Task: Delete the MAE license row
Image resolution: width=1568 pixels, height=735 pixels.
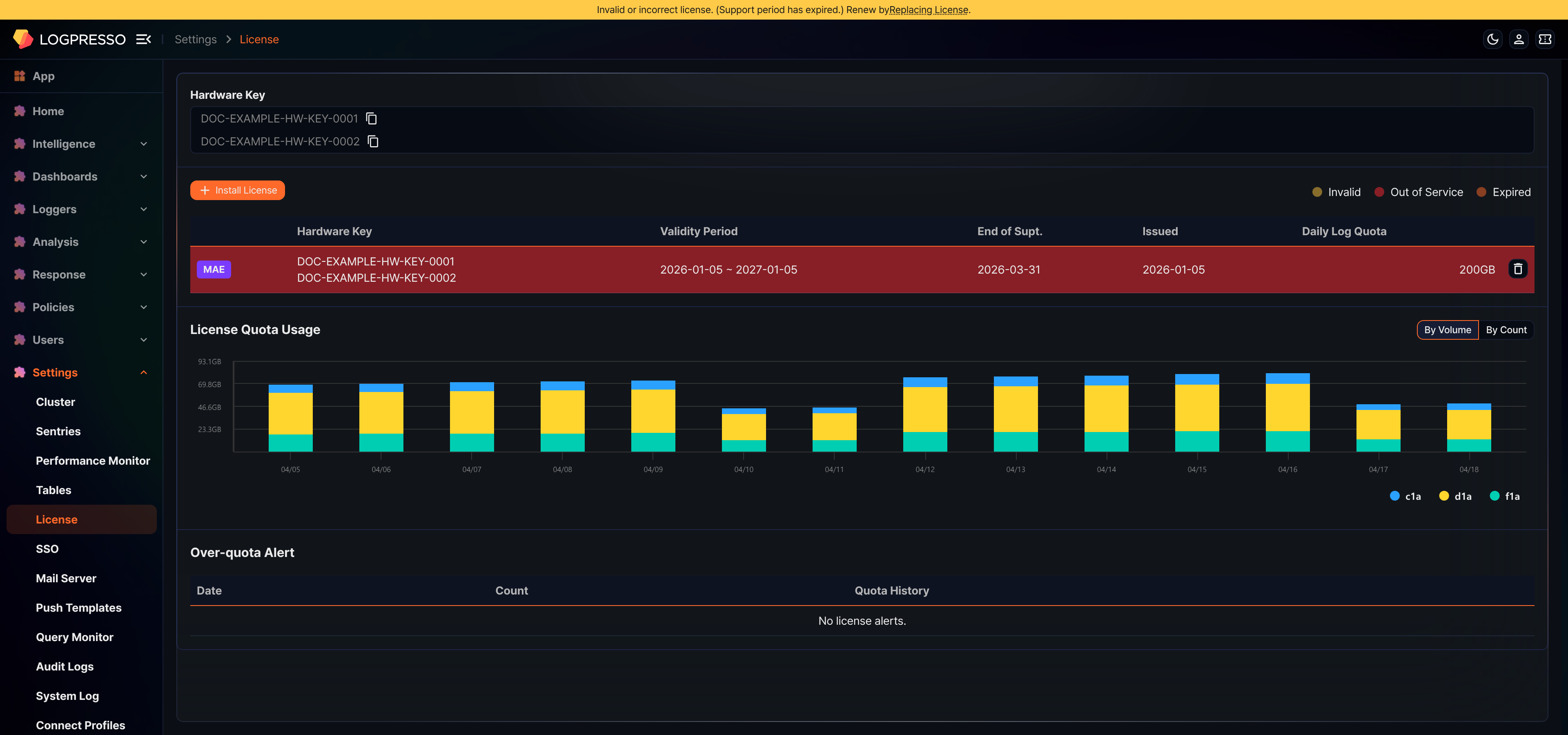Action: coord(1518,269)
